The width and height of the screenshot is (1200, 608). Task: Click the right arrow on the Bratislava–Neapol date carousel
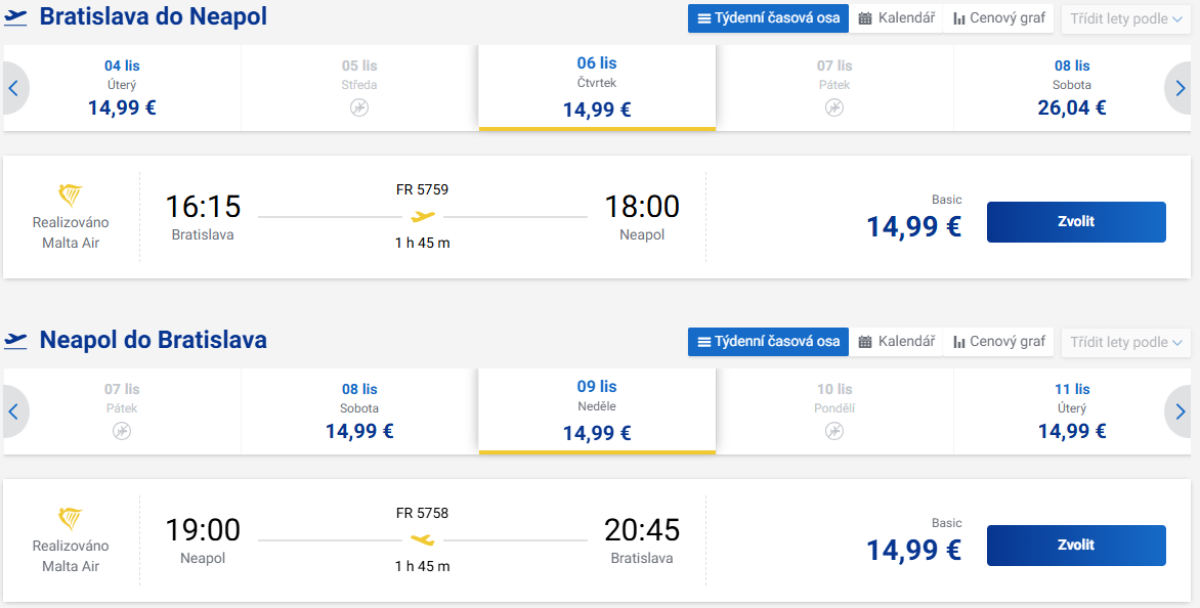point(1181,88)
